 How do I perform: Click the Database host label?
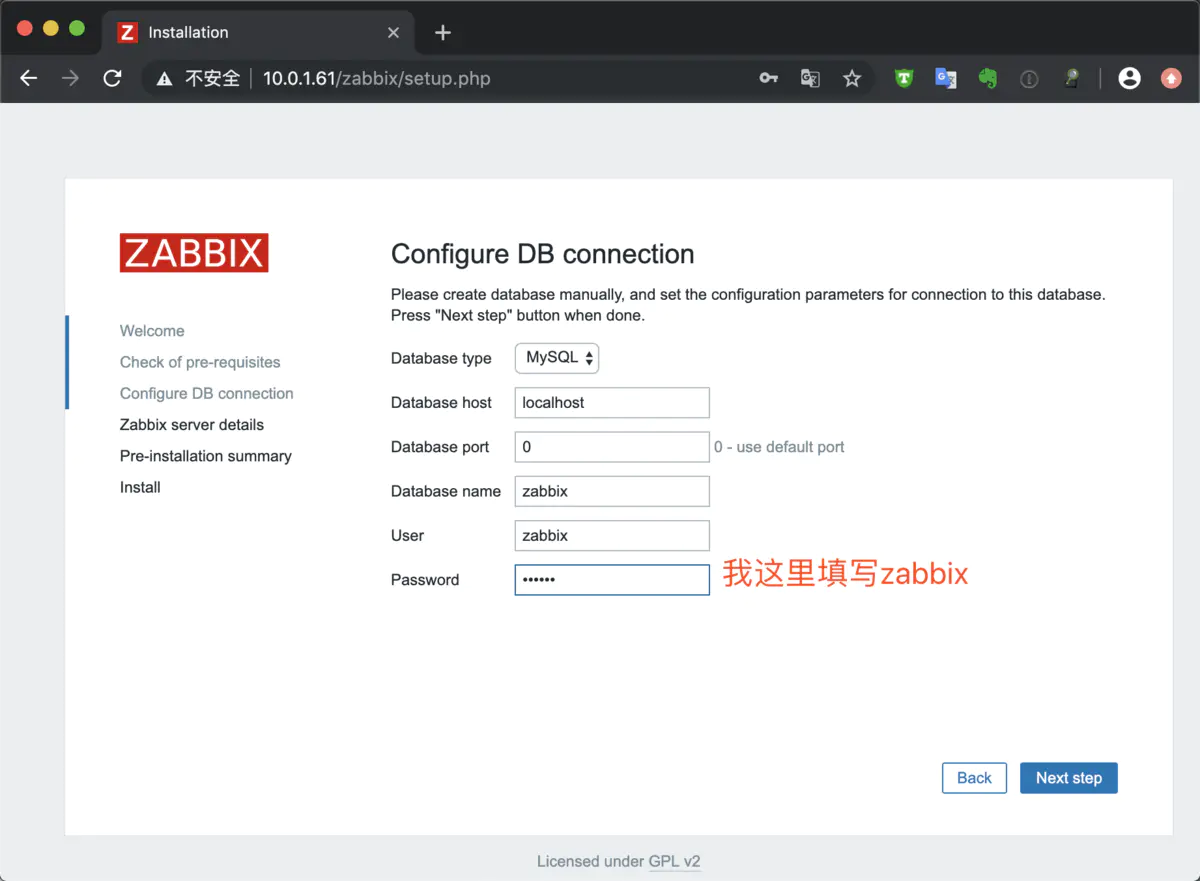(441, 402)
